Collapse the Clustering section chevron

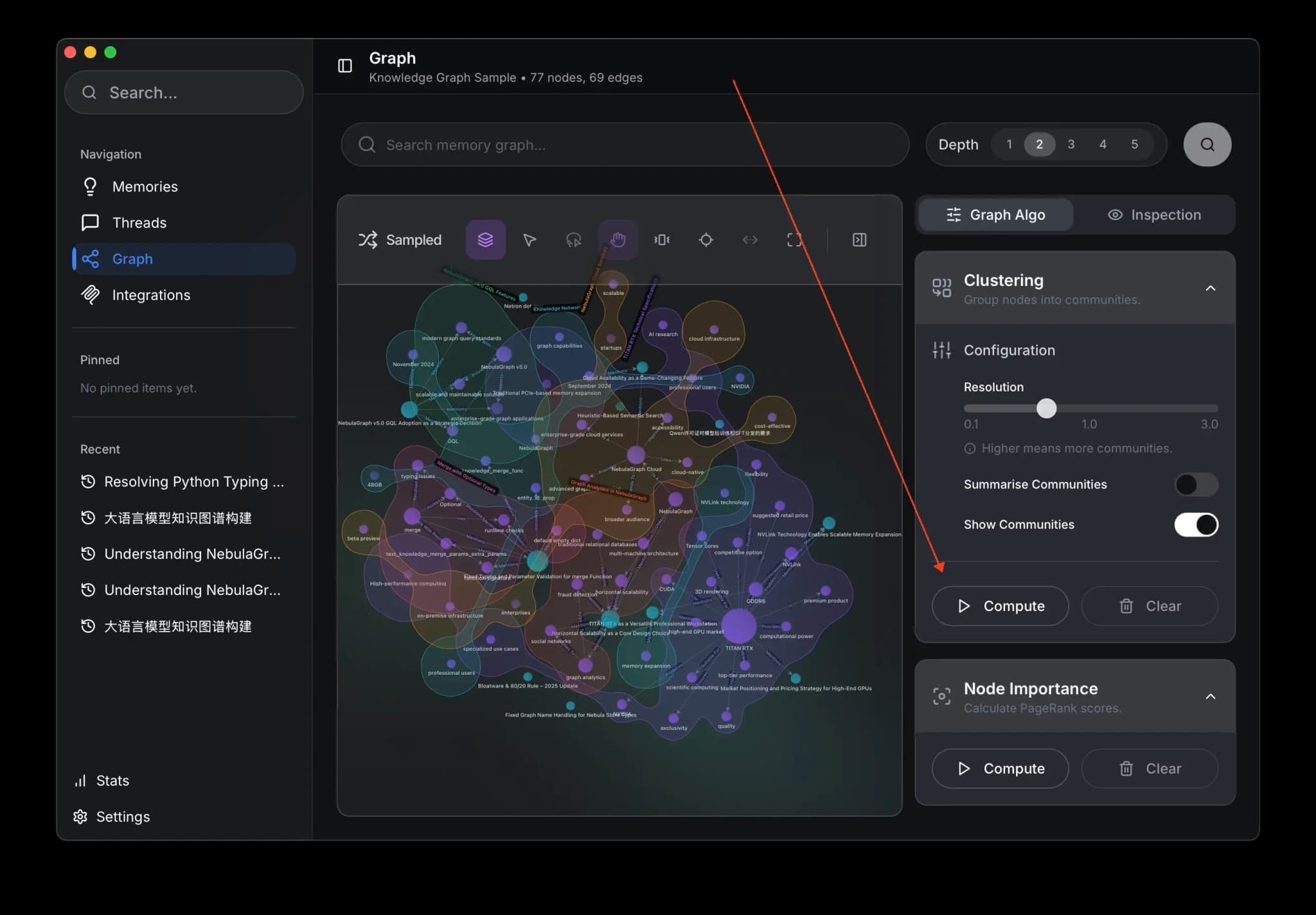(1210, 289)
